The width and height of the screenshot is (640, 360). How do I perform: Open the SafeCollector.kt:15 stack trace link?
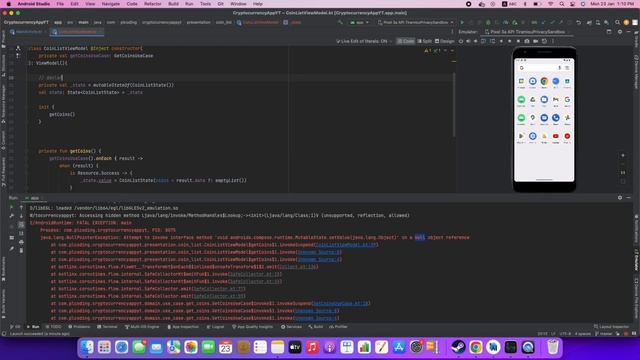pyautogui.click(x=255, y=274)
